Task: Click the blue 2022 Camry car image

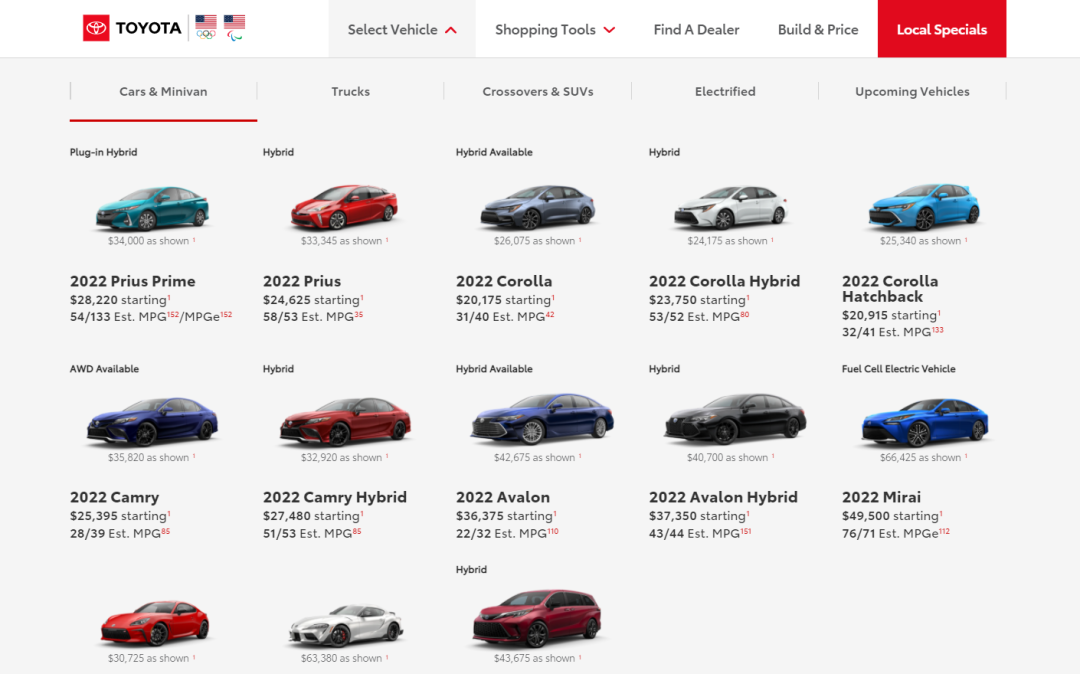Action: [152, 421]
